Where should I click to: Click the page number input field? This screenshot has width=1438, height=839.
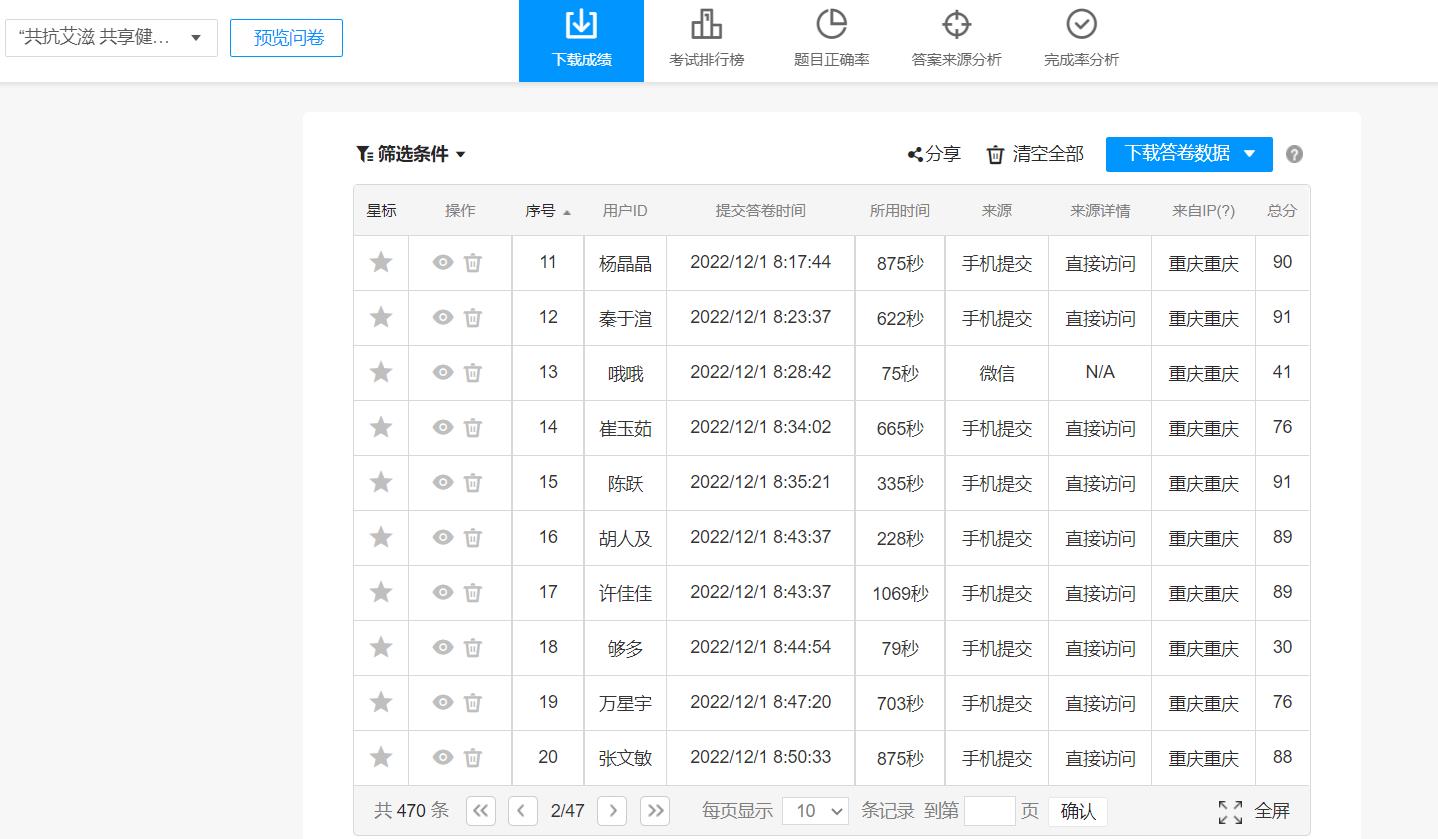(x=989, y=811)
